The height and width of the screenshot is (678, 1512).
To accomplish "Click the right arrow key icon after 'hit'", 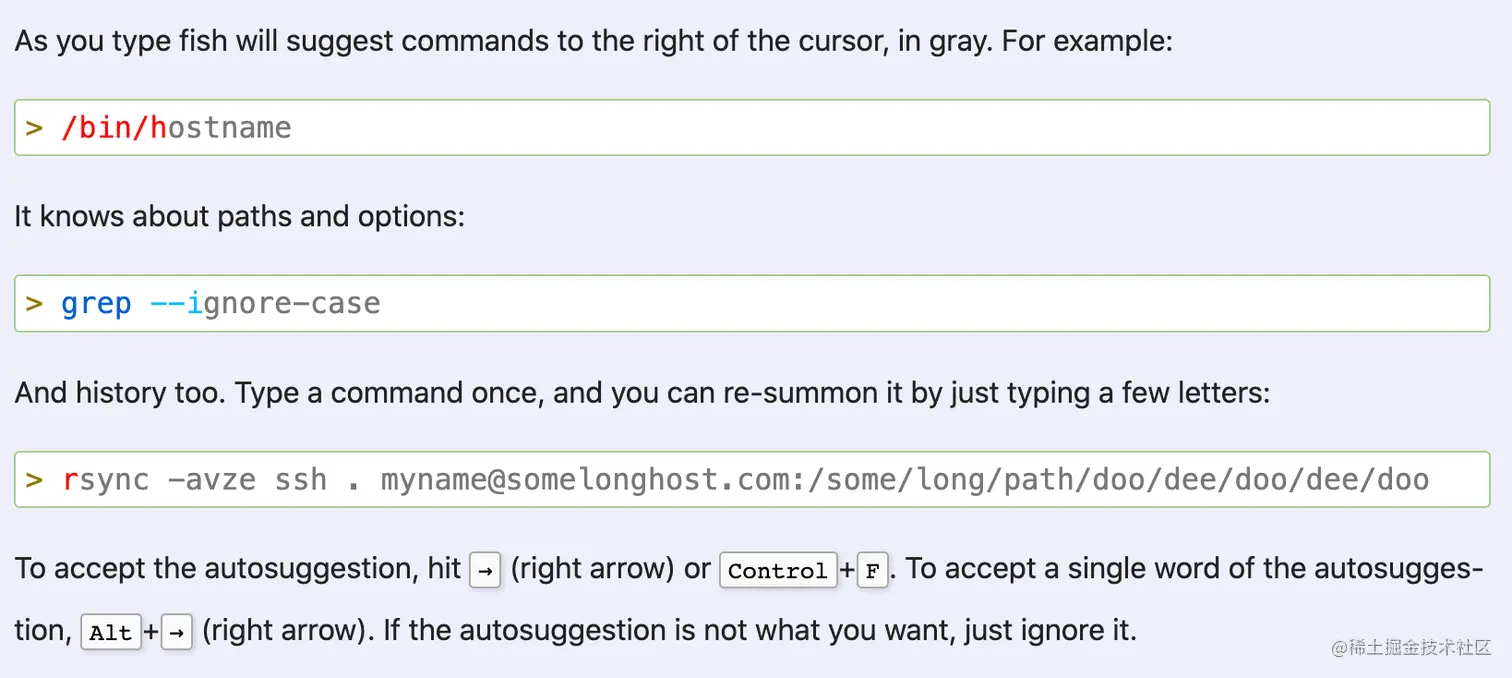I will [485, 570].
